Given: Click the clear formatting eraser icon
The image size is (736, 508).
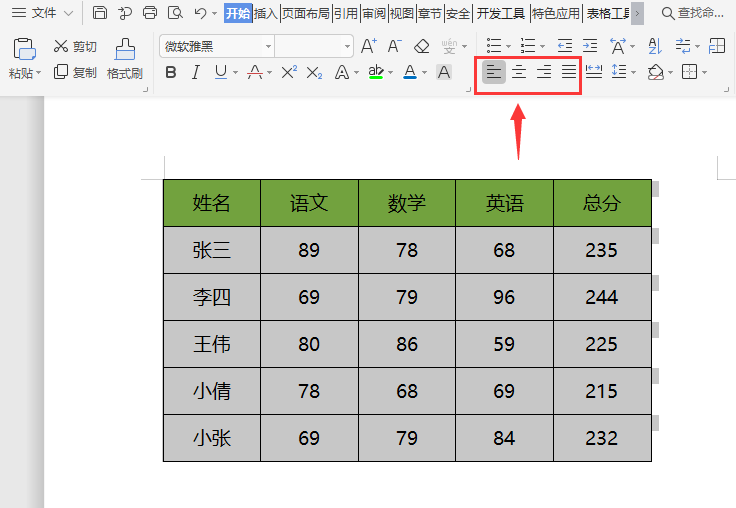Looking at the screenshot, I should (422, 46).
